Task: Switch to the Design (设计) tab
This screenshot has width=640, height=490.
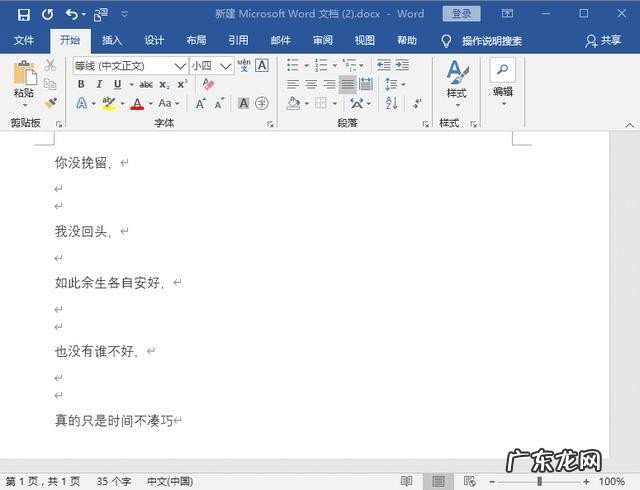Action: [x=154, y=40]
